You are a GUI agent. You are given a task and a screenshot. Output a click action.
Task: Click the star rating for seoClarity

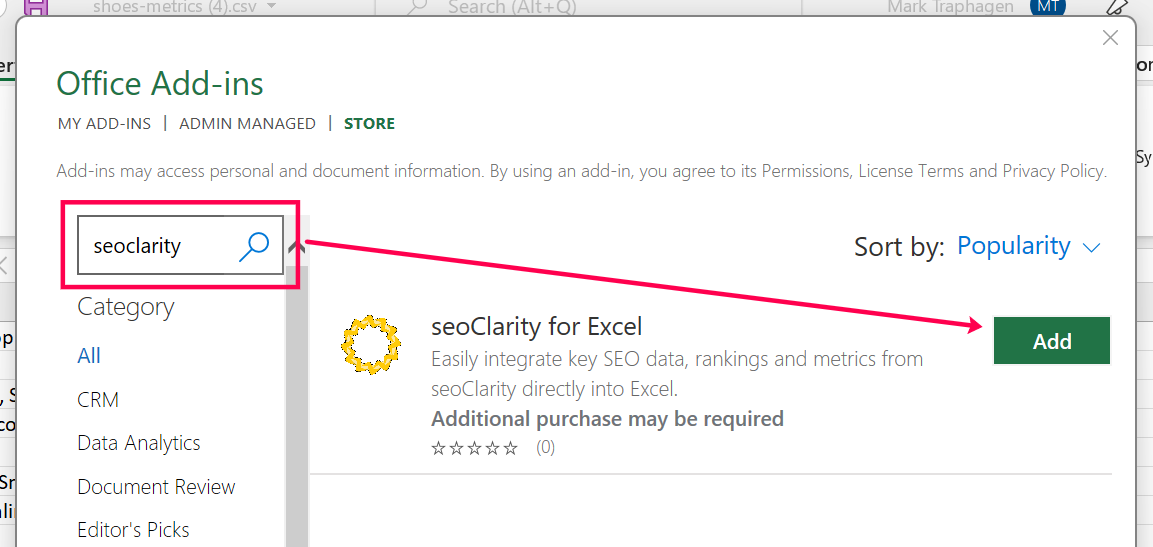click(x=474, y=448)
